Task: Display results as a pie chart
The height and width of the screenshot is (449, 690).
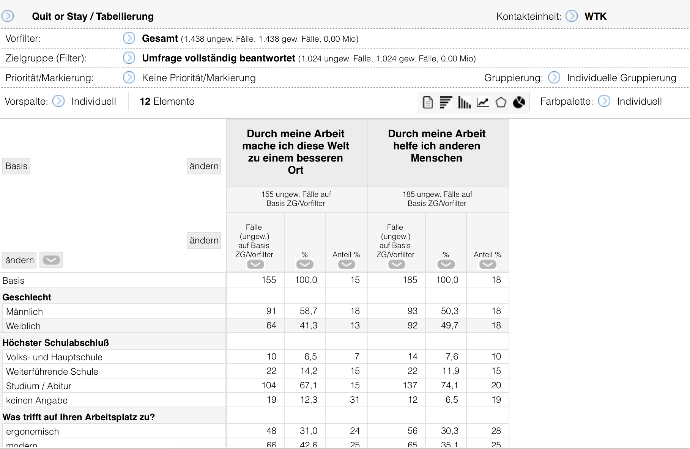Action: pyautogui.click(x=519, y=102)
